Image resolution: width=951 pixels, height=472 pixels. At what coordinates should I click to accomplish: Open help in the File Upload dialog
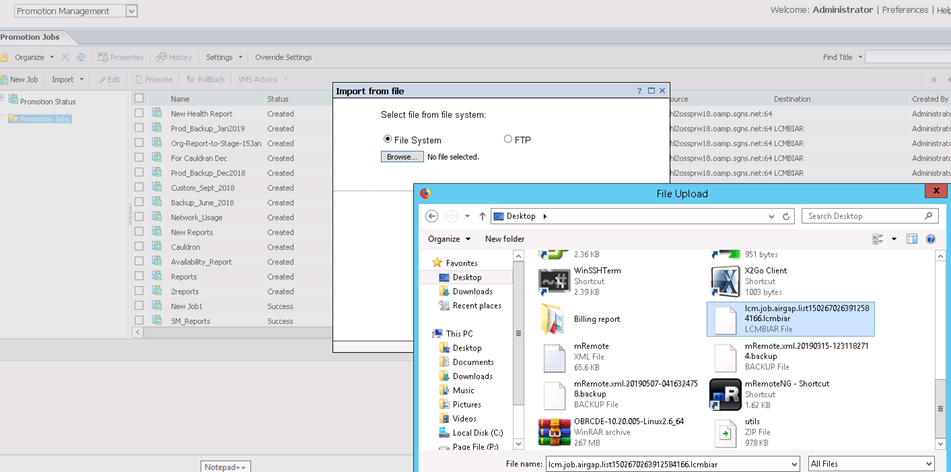(x=930, y=239)
